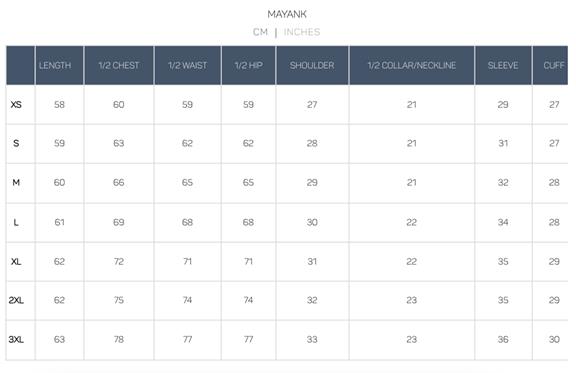
Task: Click the XS length value 58
Action: [59, 105]
